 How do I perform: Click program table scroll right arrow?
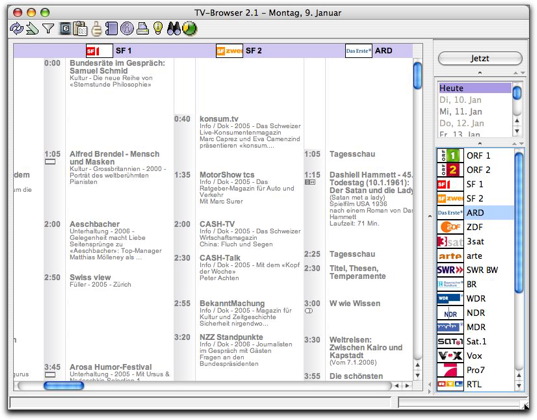click(x=407, y=386)
